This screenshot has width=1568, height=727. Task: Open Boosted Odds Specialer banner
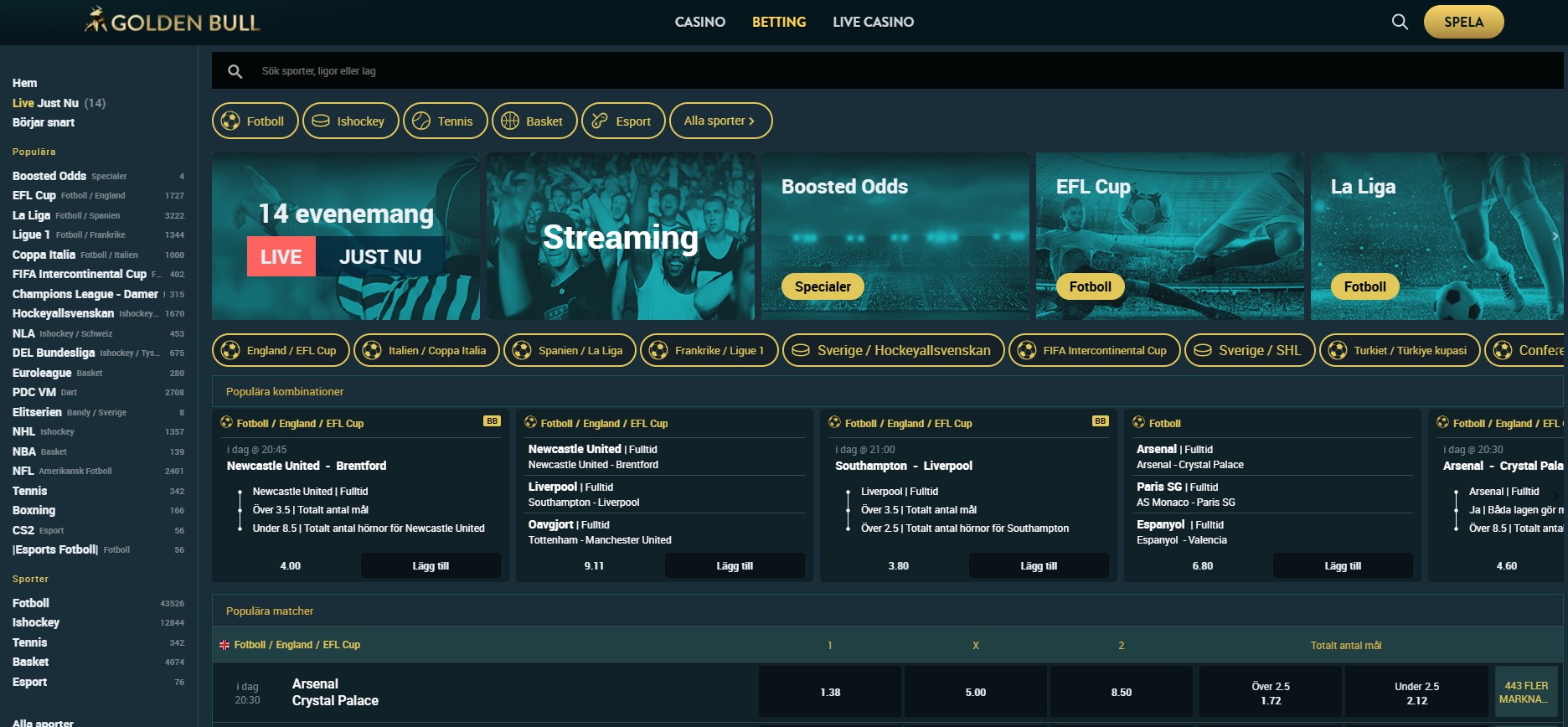(895, 236)
